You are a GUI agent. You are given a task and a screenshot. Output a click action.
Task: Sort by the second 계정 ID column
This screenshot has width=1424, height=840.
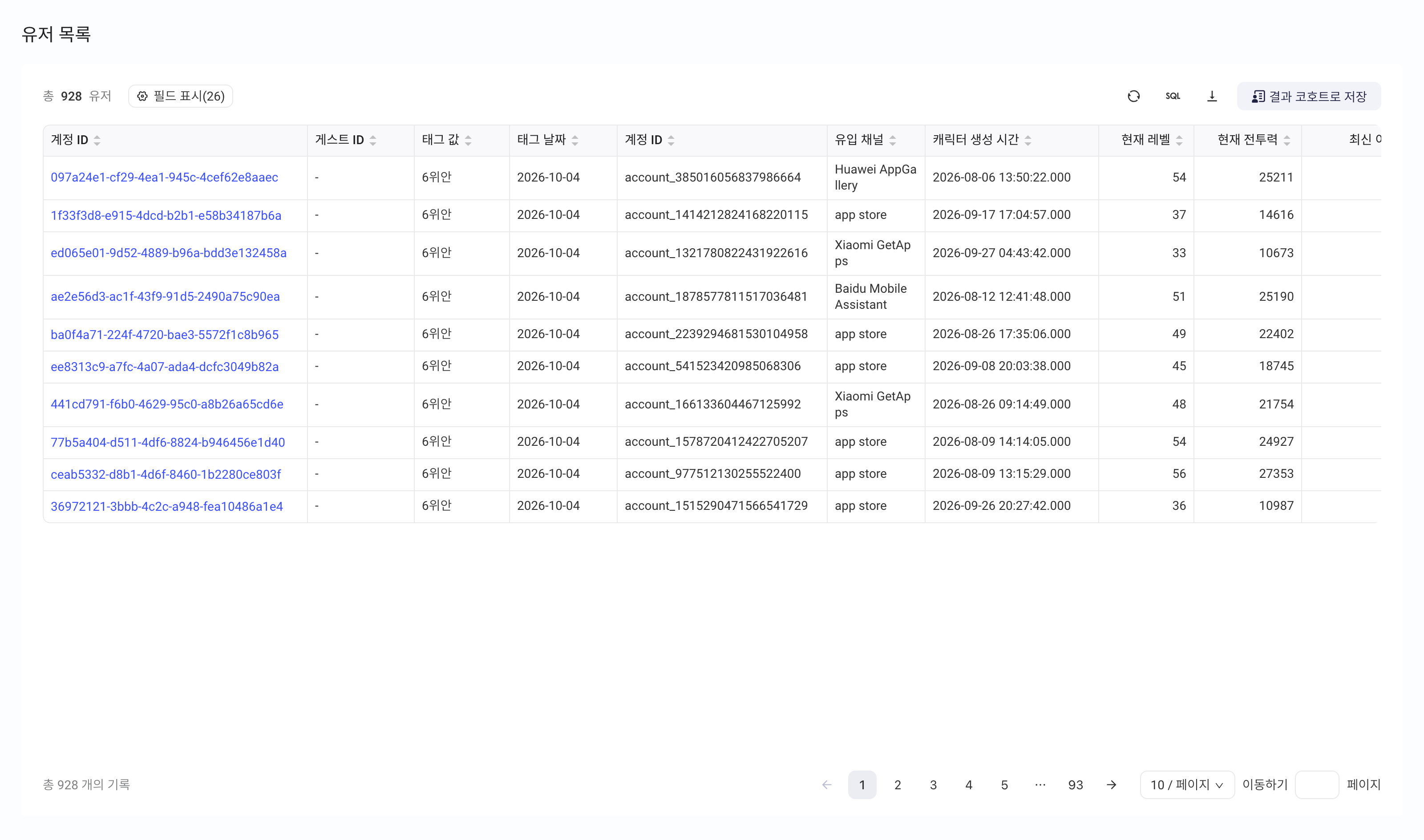pyautogui.click(x=671, y=141)
